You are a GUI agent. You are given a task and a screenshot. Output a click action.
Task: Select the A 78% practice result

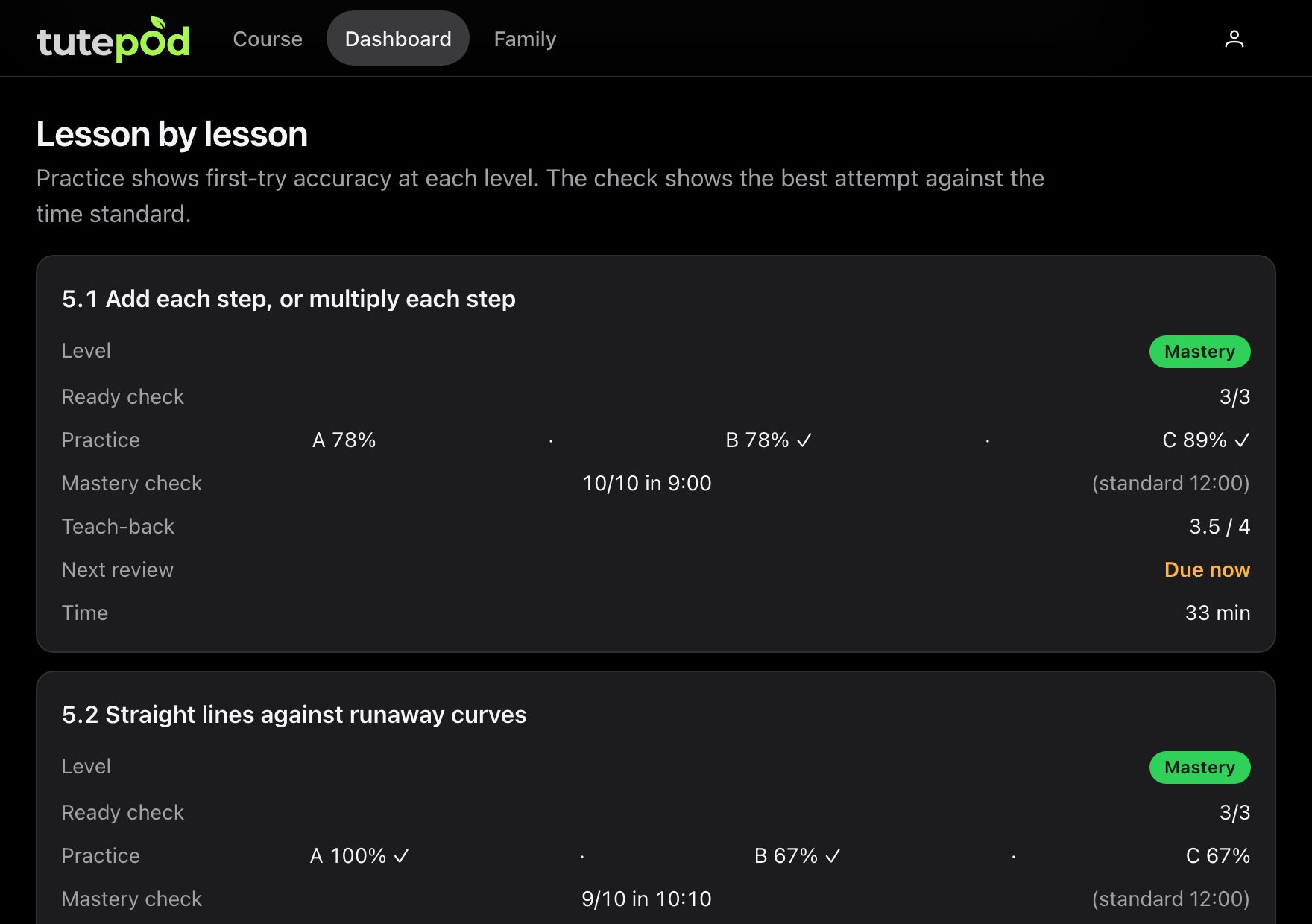(344, 440)
